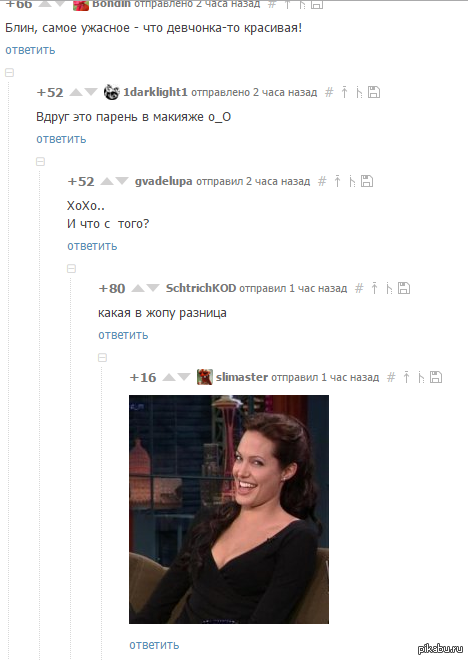Image resolution: width=468 pixels, height=660 pixels.
Task: Collapse the replies under 1darklight1 comment
Action: [40, 162]
